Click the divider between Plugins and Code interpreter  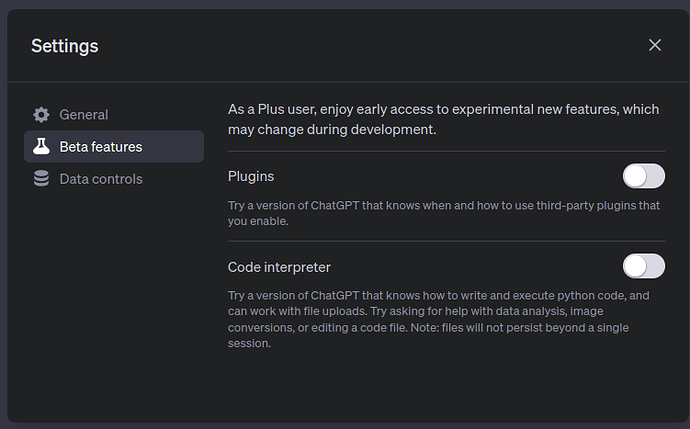click(446, 241)
